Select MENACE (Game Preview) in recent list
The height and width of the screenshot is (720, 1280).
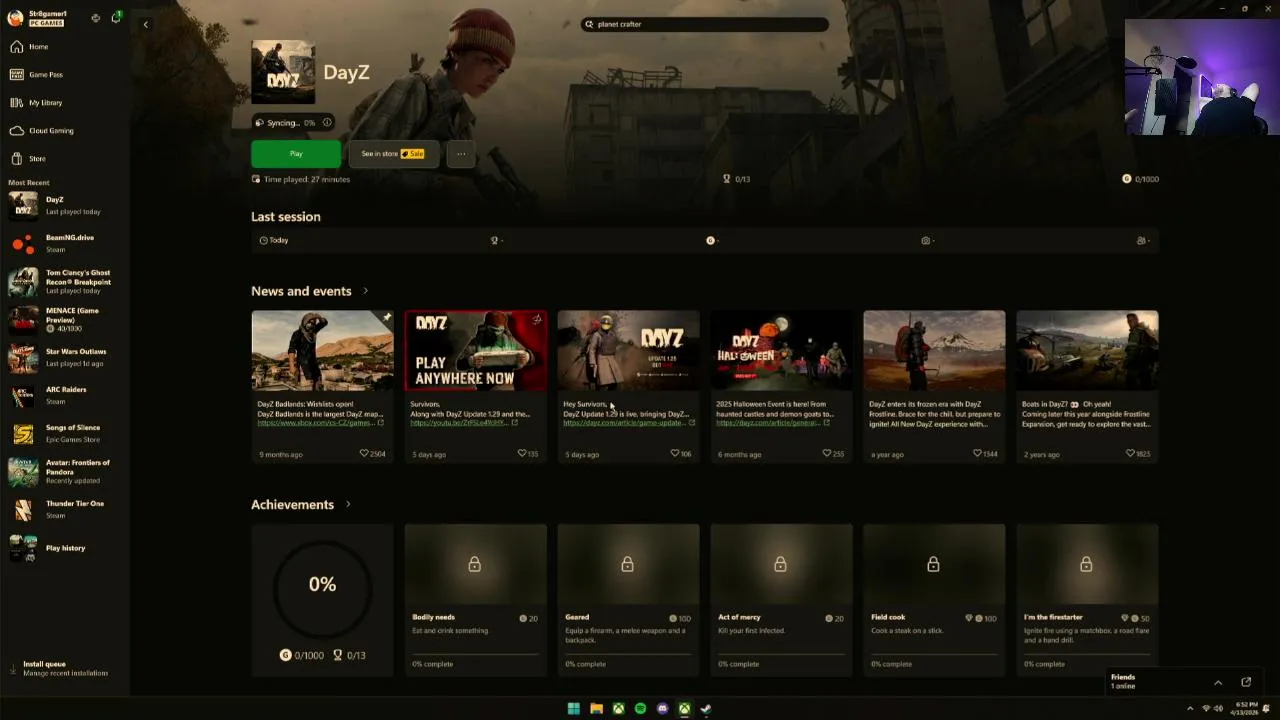pos(65,319)
